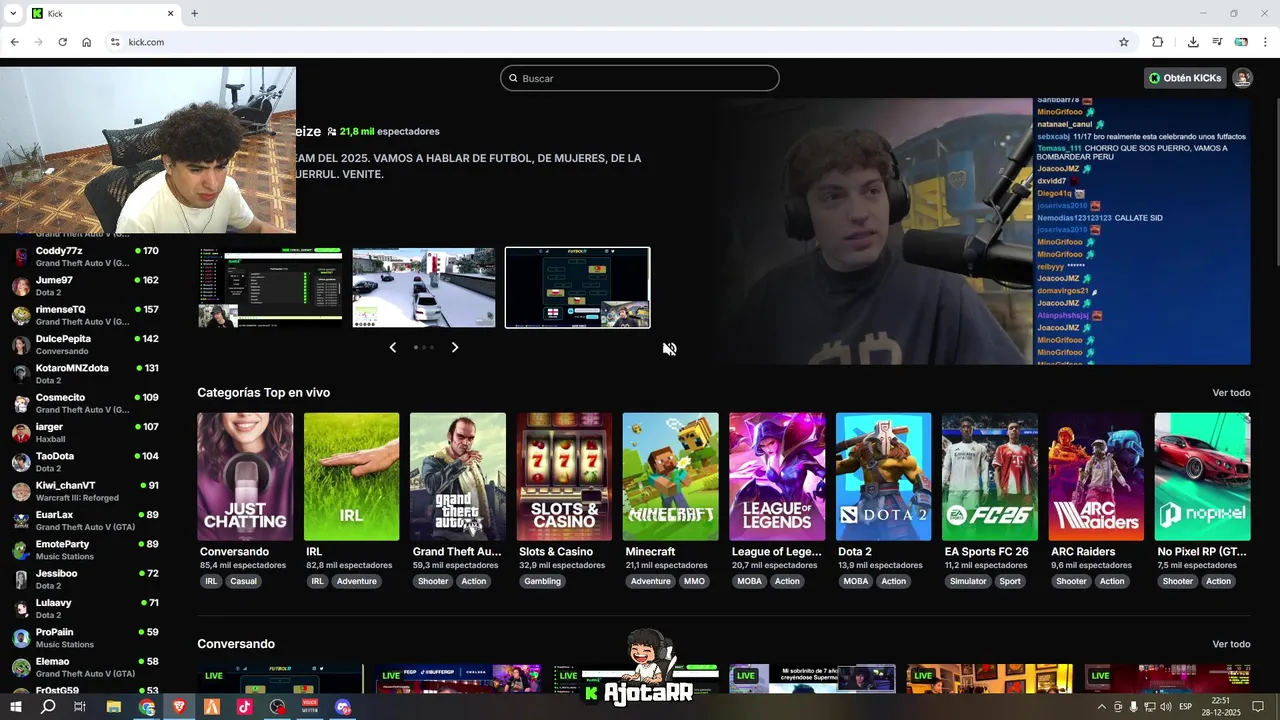This screenshot has height=720, width=1280.
Task: Open the Kick user avatar menu
Action: coord(1242,78)
